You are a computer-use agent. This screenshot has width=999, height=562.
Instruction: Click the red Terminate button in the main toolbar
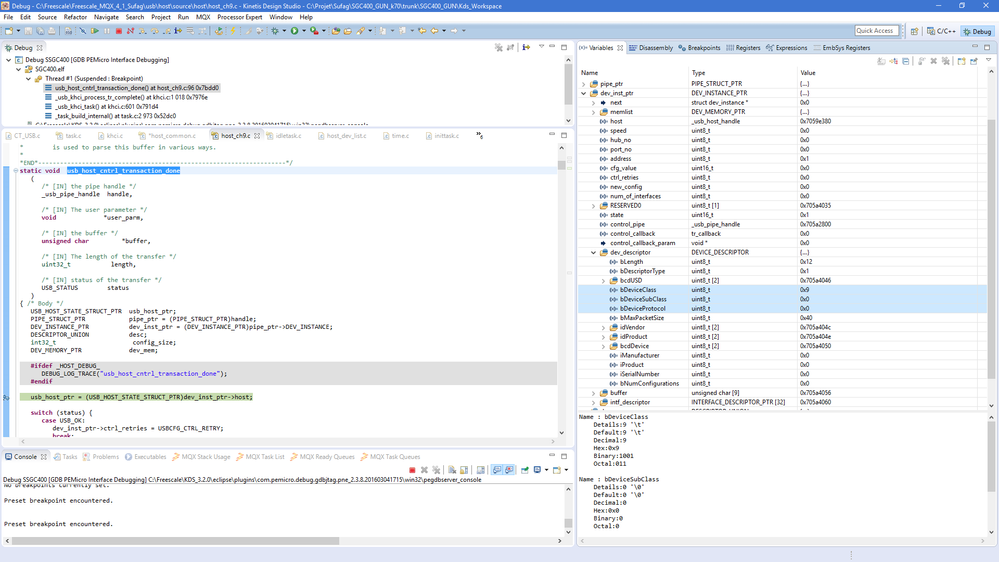click(x=119, y=31)
